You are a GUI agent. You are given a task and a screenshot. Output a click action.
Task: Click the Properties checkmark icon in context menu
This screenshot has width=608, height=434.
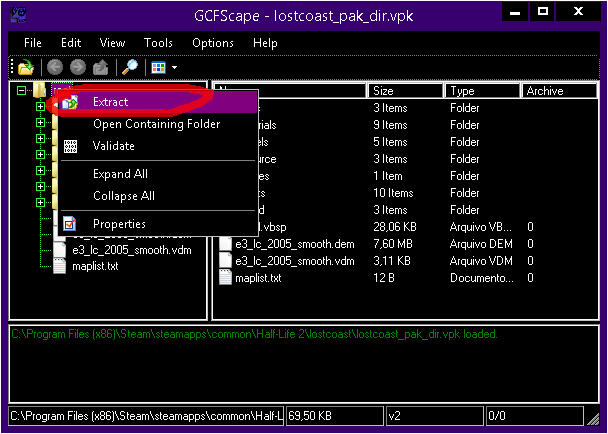70,224
